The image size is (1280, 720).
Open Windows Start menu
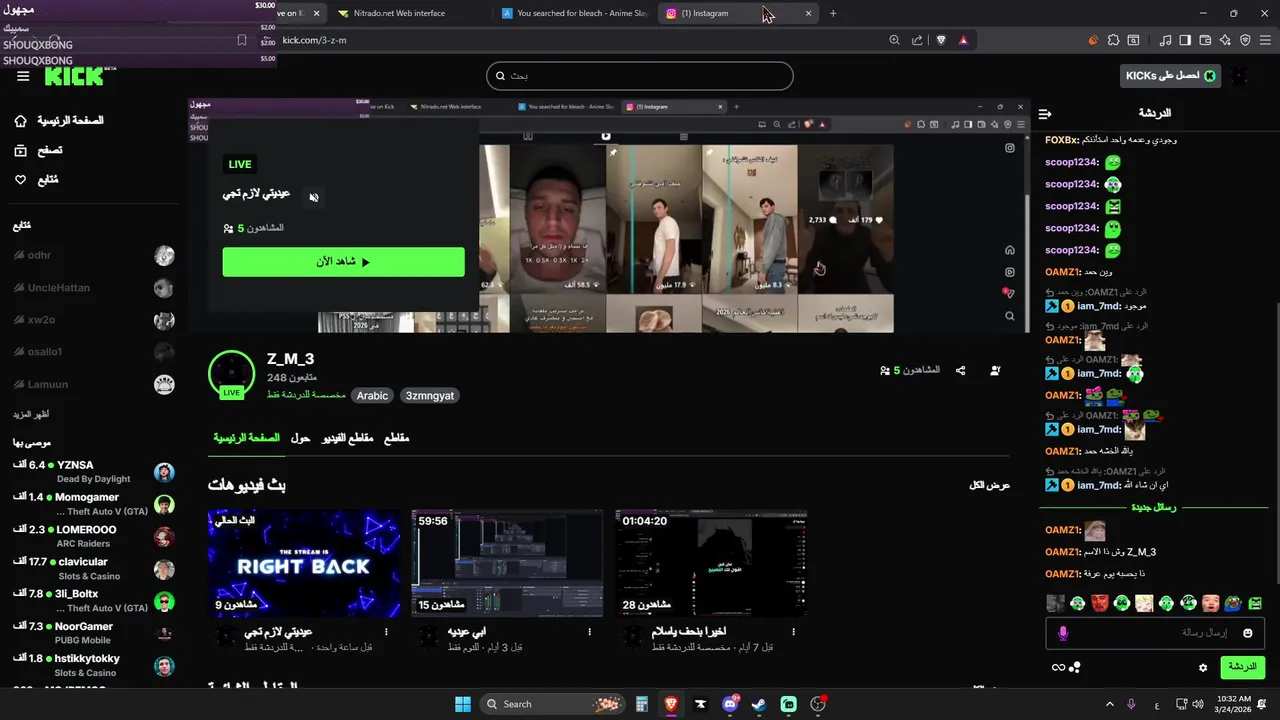463,704
